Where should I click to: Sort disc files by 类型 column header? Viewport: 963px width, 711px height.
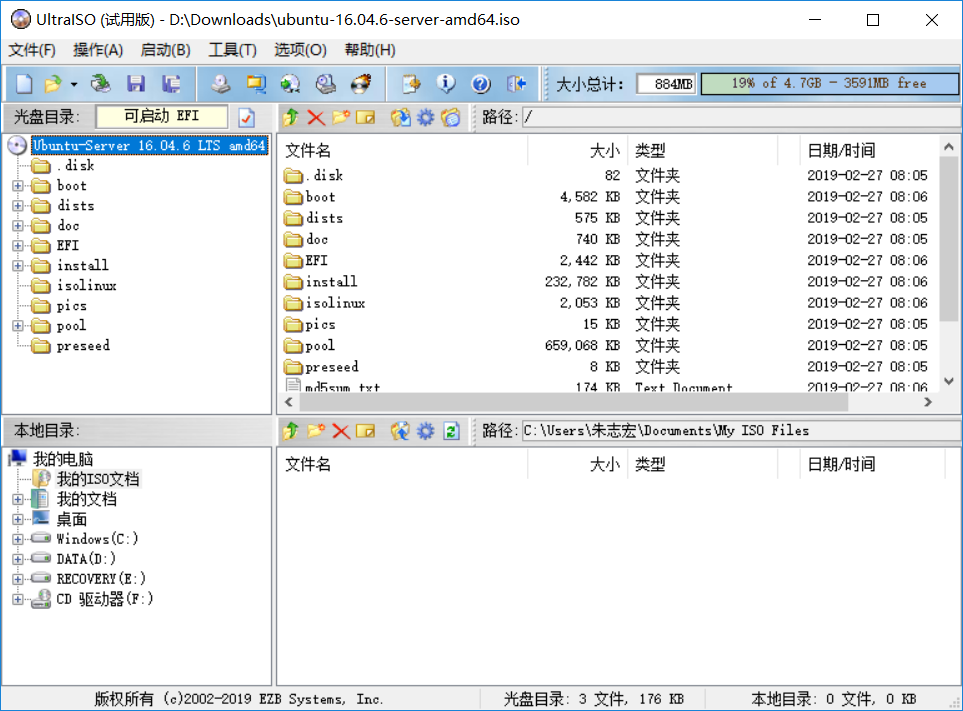(x=703, y=150)
